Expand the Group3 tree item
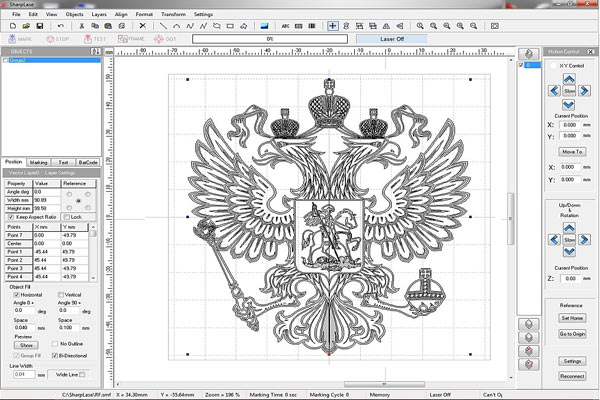The width and height of the screenshot is (600, 400). [4, 60]
